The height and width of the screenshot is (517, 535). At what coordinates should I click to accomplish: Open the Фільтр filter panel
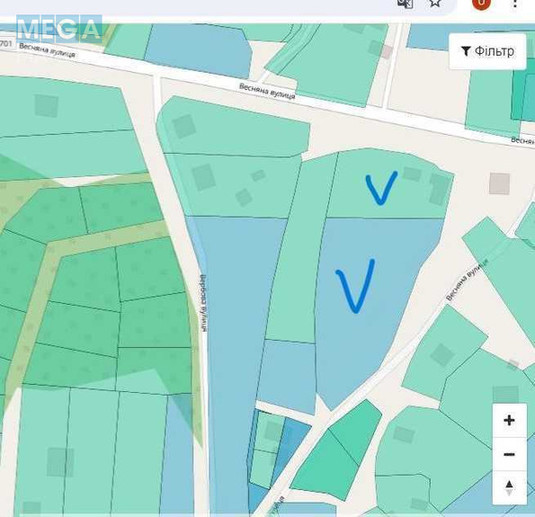(x=488, y=52)
